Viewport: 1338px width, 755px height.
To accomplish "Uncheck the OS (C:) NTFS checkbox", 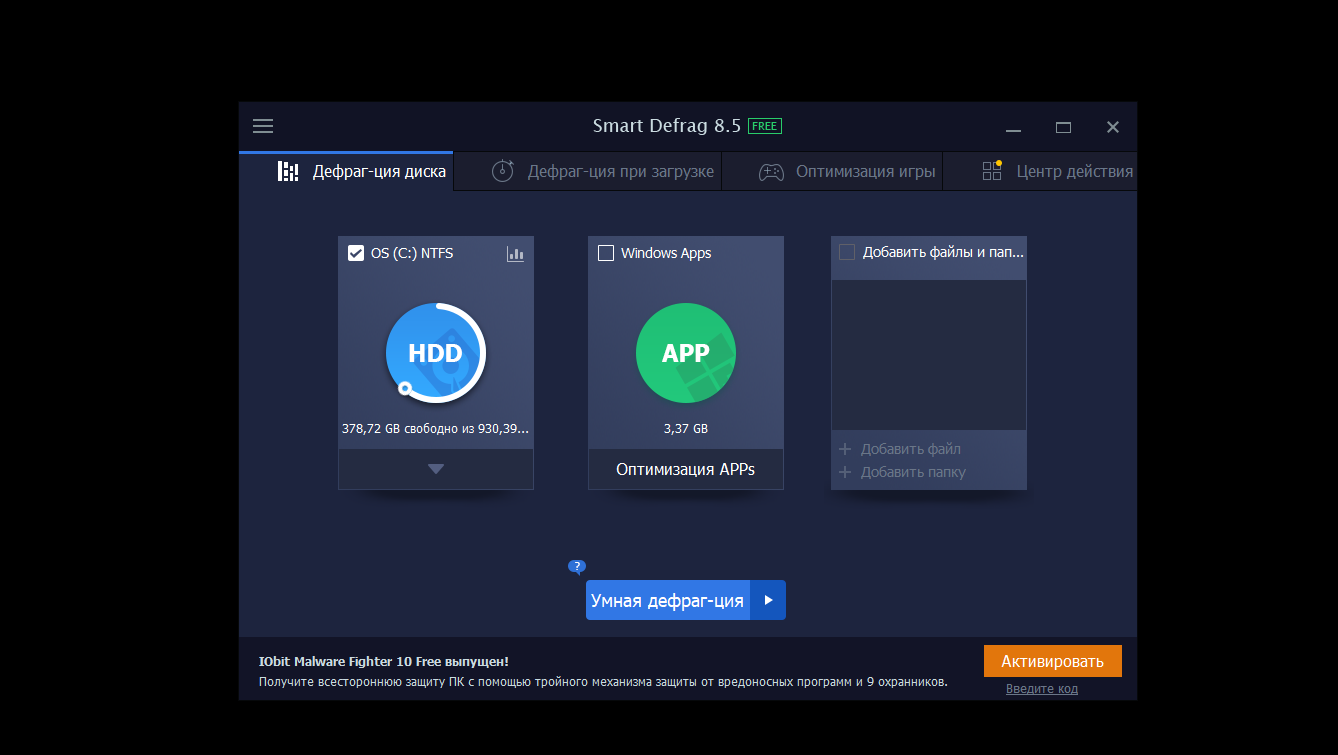I will click(x=356, y=253).
